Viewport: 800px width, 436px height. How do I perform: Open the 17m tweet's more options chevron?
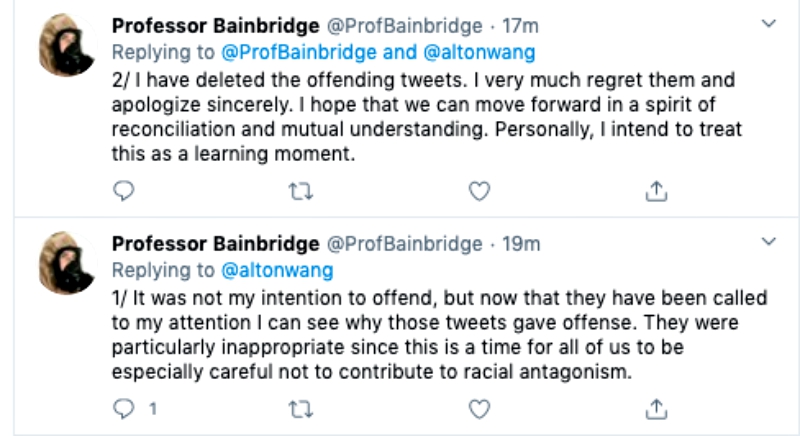(767, 23)
